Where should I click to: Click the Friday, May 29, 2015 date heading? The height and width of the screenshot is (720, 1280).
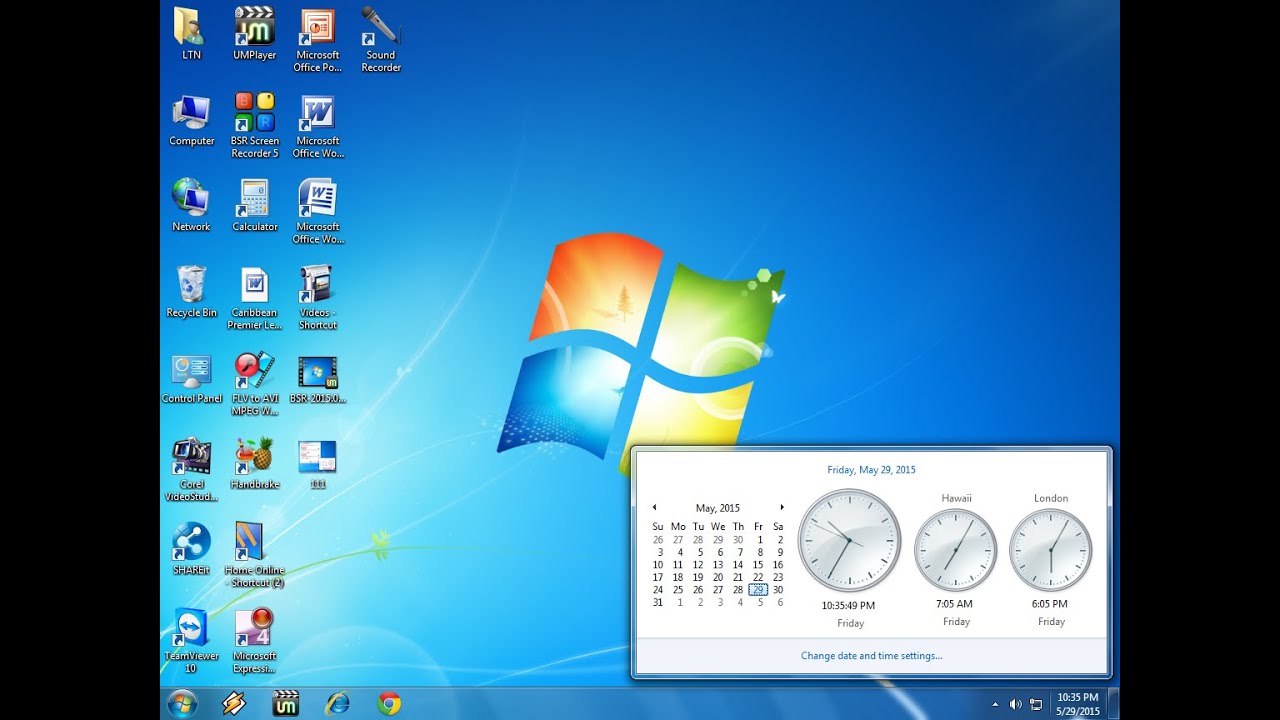pos(871,470)
